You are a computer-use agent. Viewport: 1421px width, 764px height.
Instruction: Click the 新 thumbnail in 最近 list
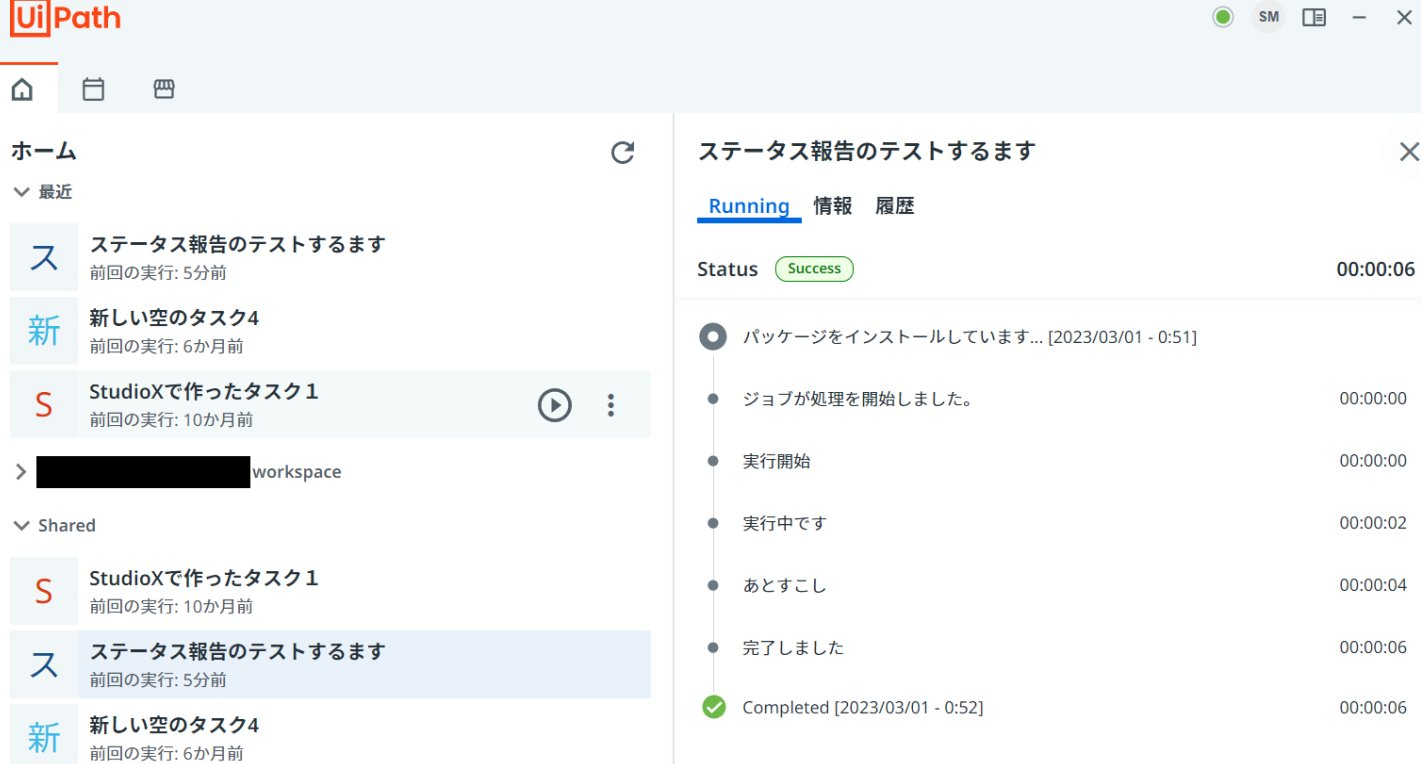pyautogui.click(x=44, y=331)
